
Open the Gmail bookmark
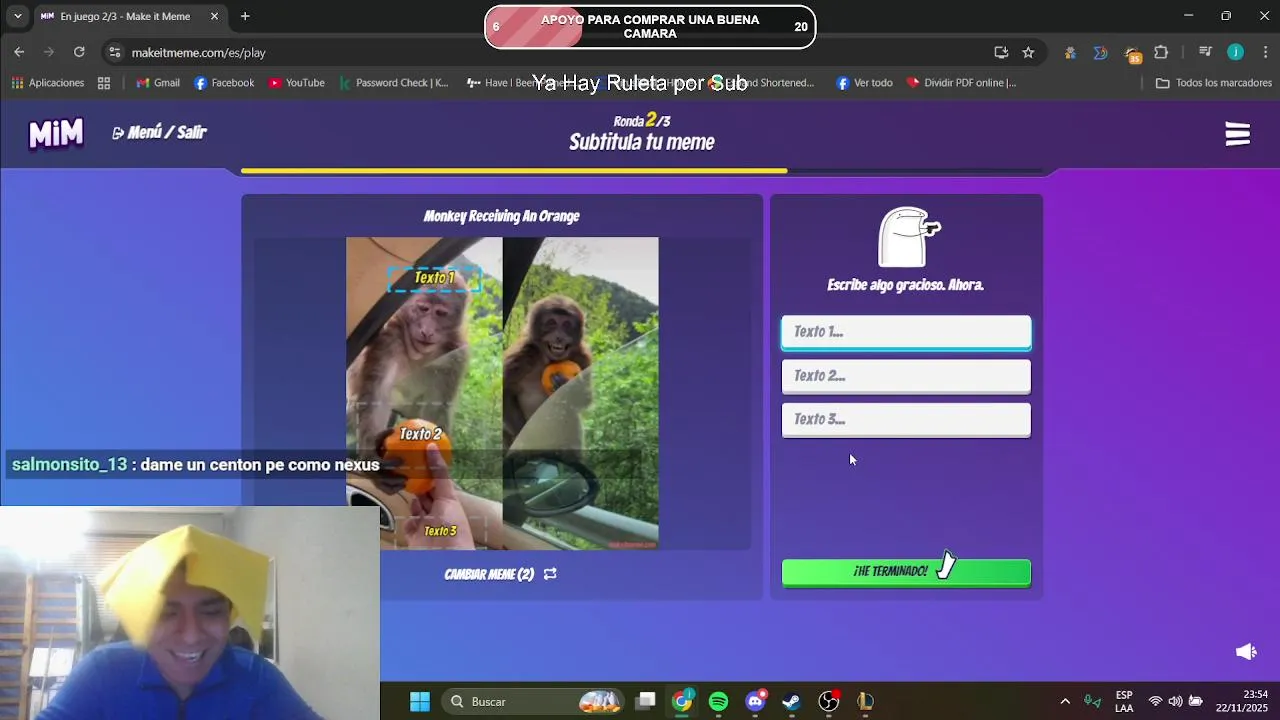[x=158, y=83]
